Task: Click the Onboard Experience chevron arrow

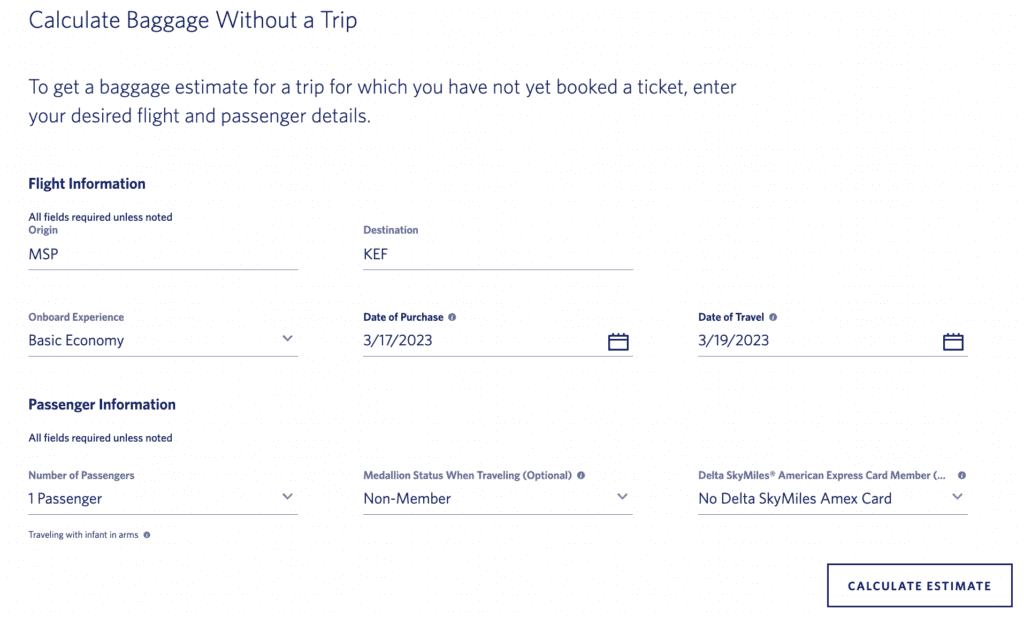Action: point(288,340)
